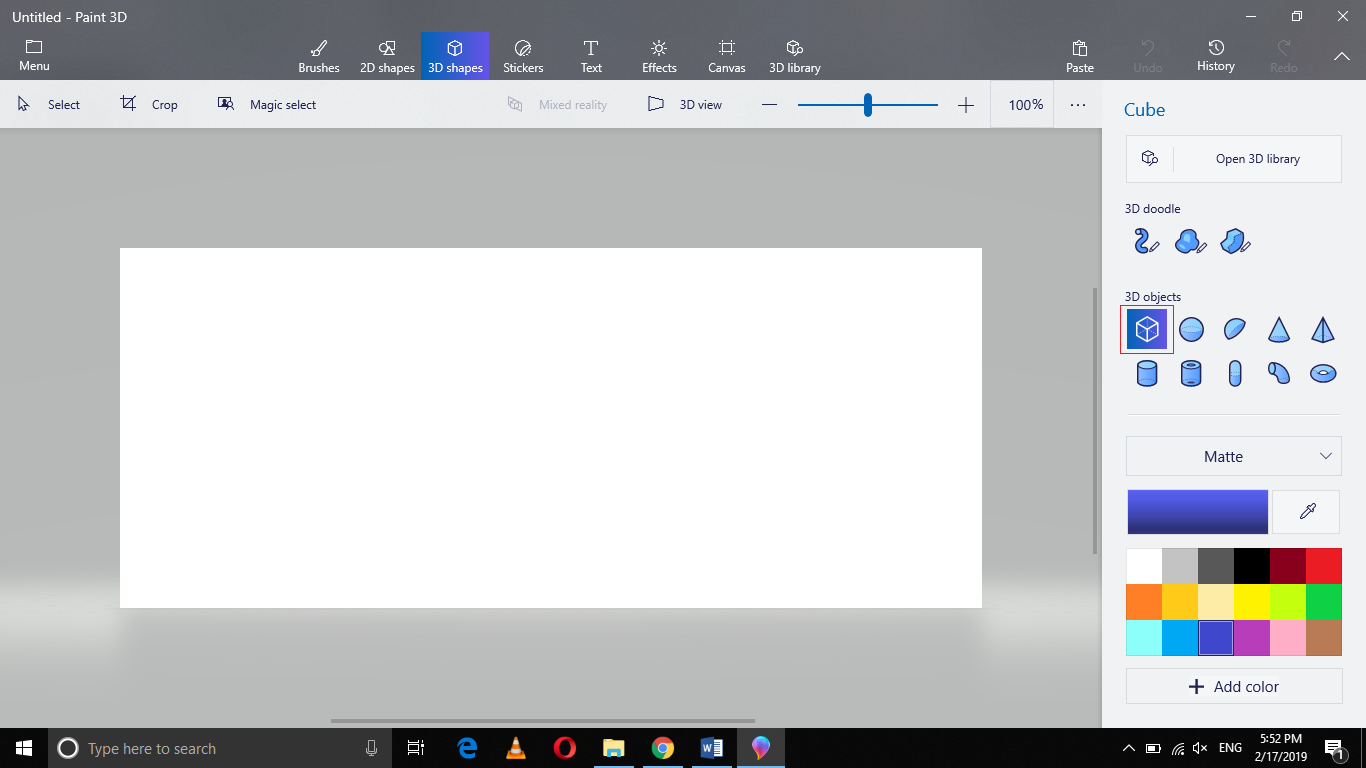This screenshot has height=768, width=1366.
Task: Select the Cone 3D object
Action: point(1279,328)
